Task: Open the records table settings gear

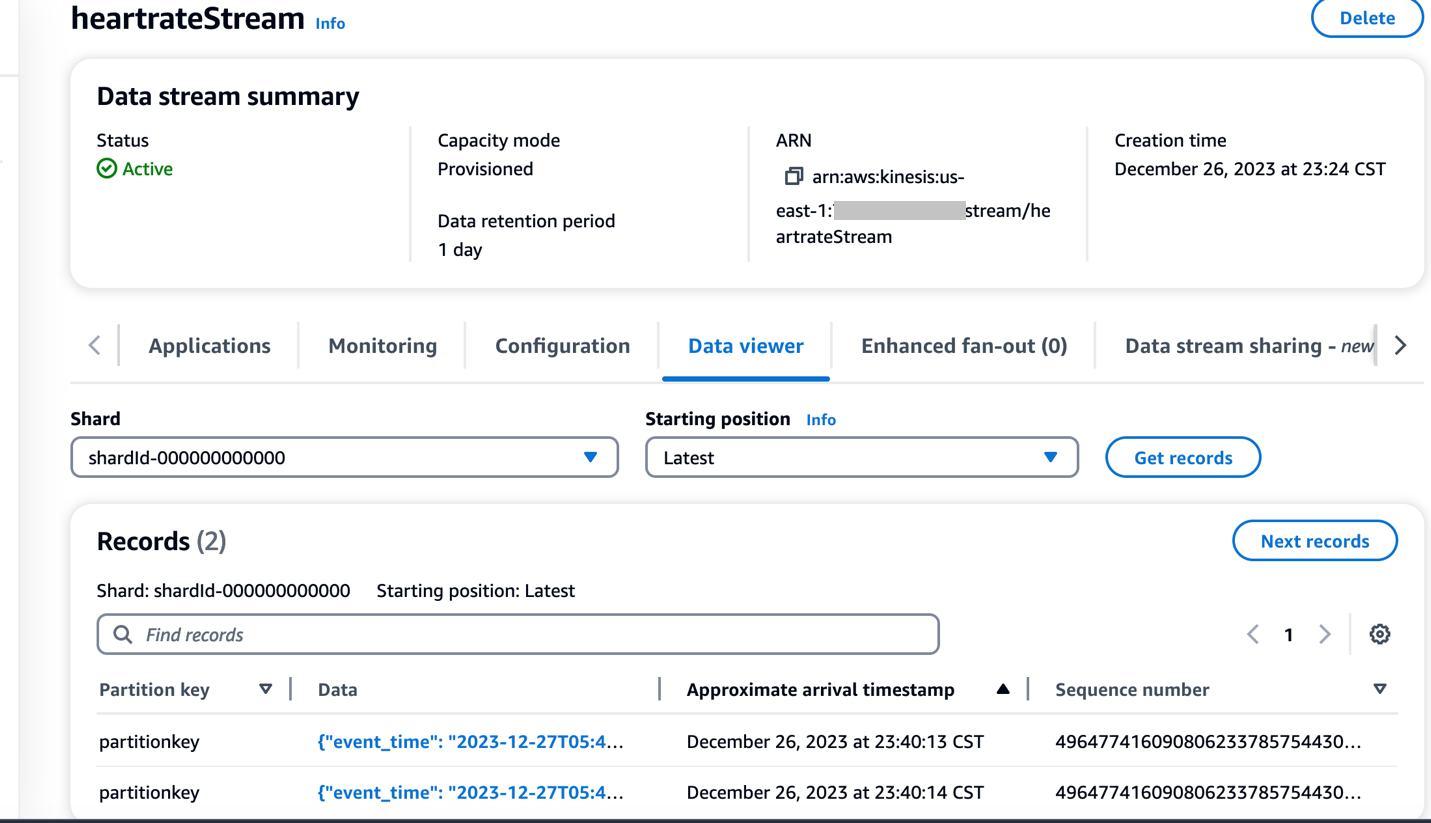Action: click(1380, 634)
